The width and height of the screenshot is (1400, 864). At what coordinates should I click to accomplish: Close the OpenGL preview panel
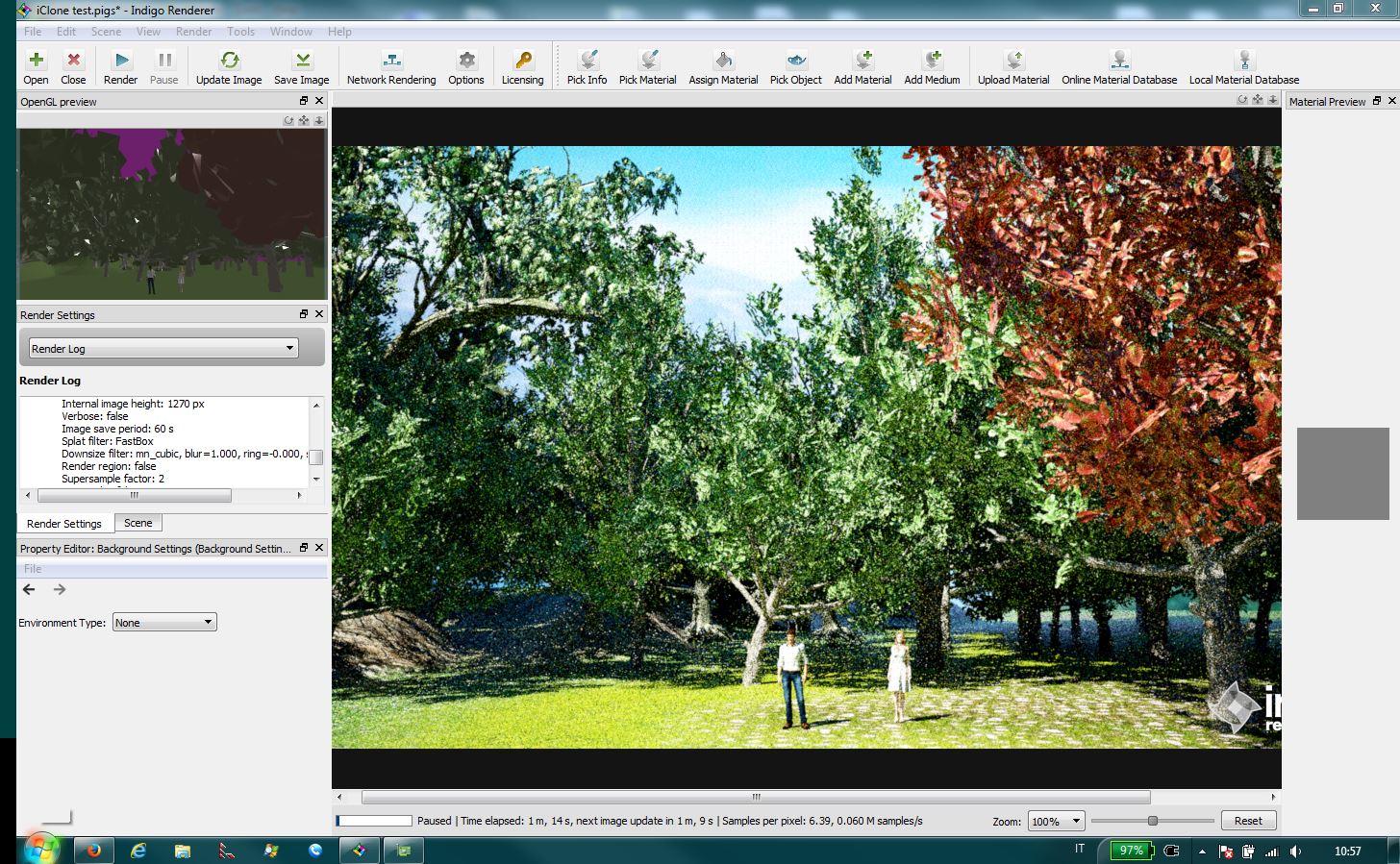319,101
